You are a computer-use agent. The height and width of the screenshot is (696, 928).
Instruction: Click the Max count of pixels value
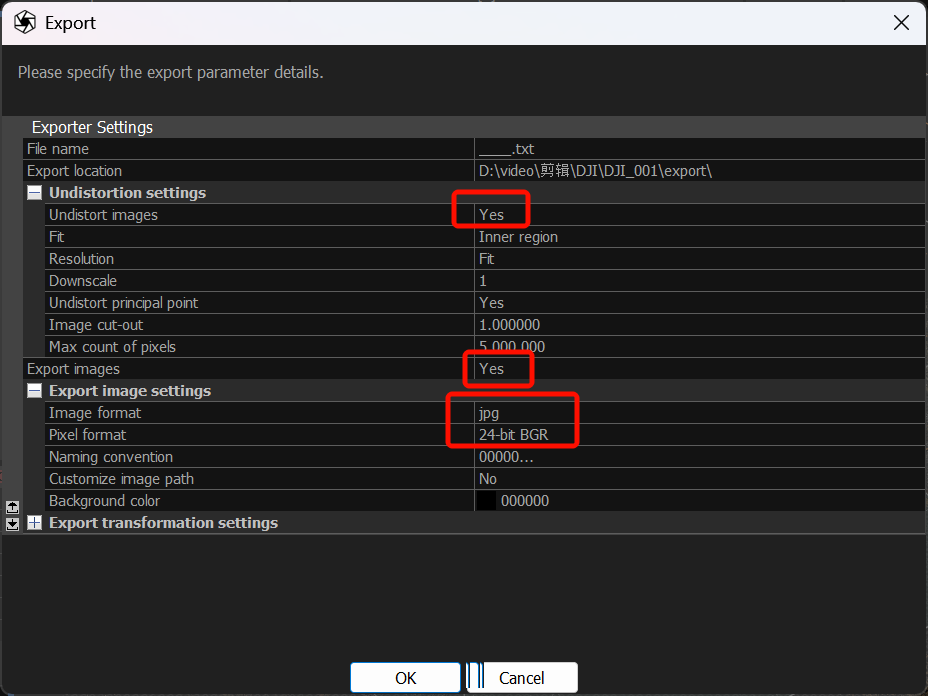click(512, 347)
